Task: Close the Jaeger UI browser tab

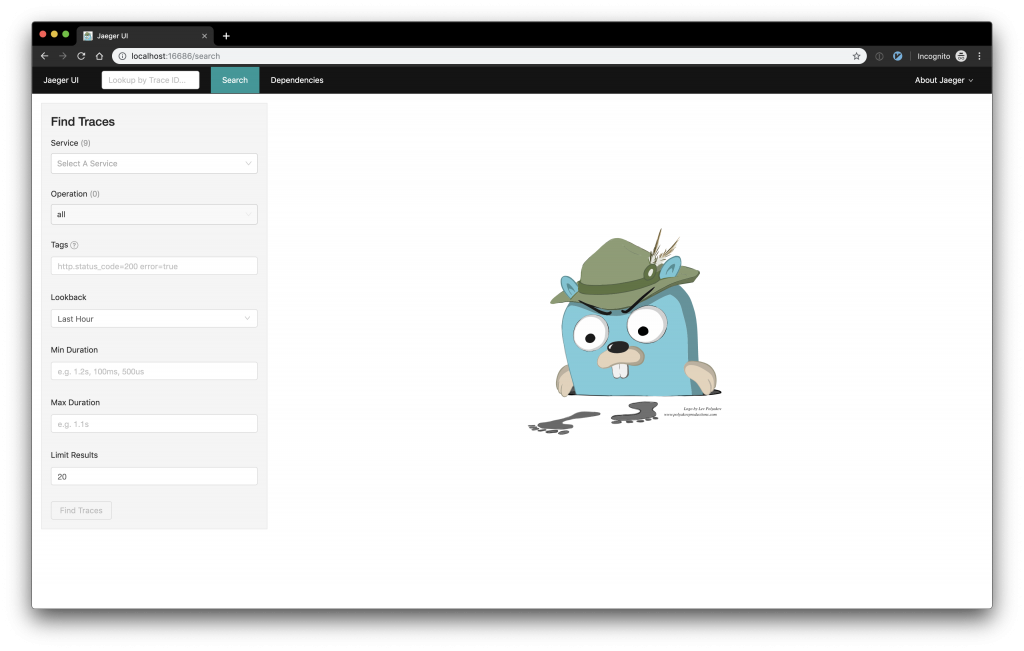Action: click(204, 36)
